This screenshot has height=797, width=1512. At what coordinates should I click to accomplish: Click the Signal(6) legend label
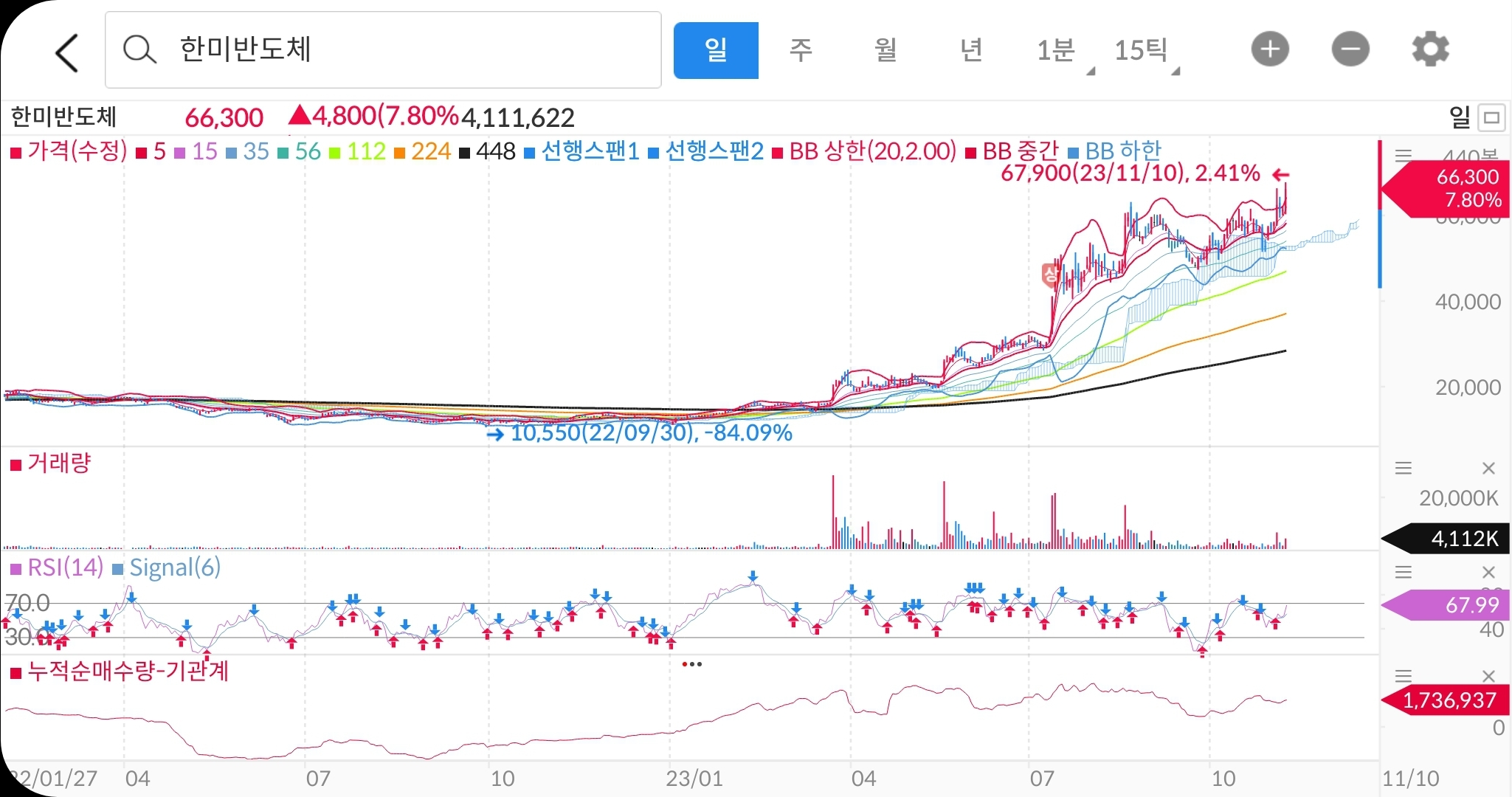[166, 567]
